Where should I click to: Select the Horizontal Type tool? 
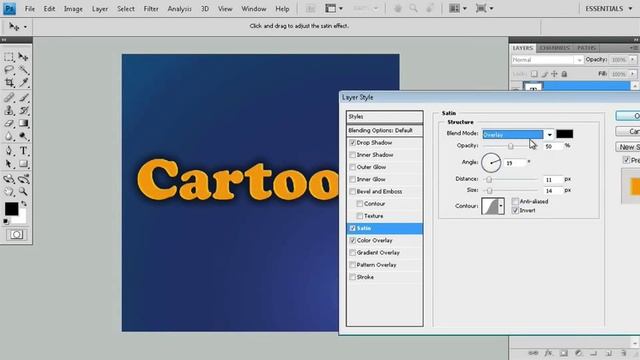(x=23, y=151)
